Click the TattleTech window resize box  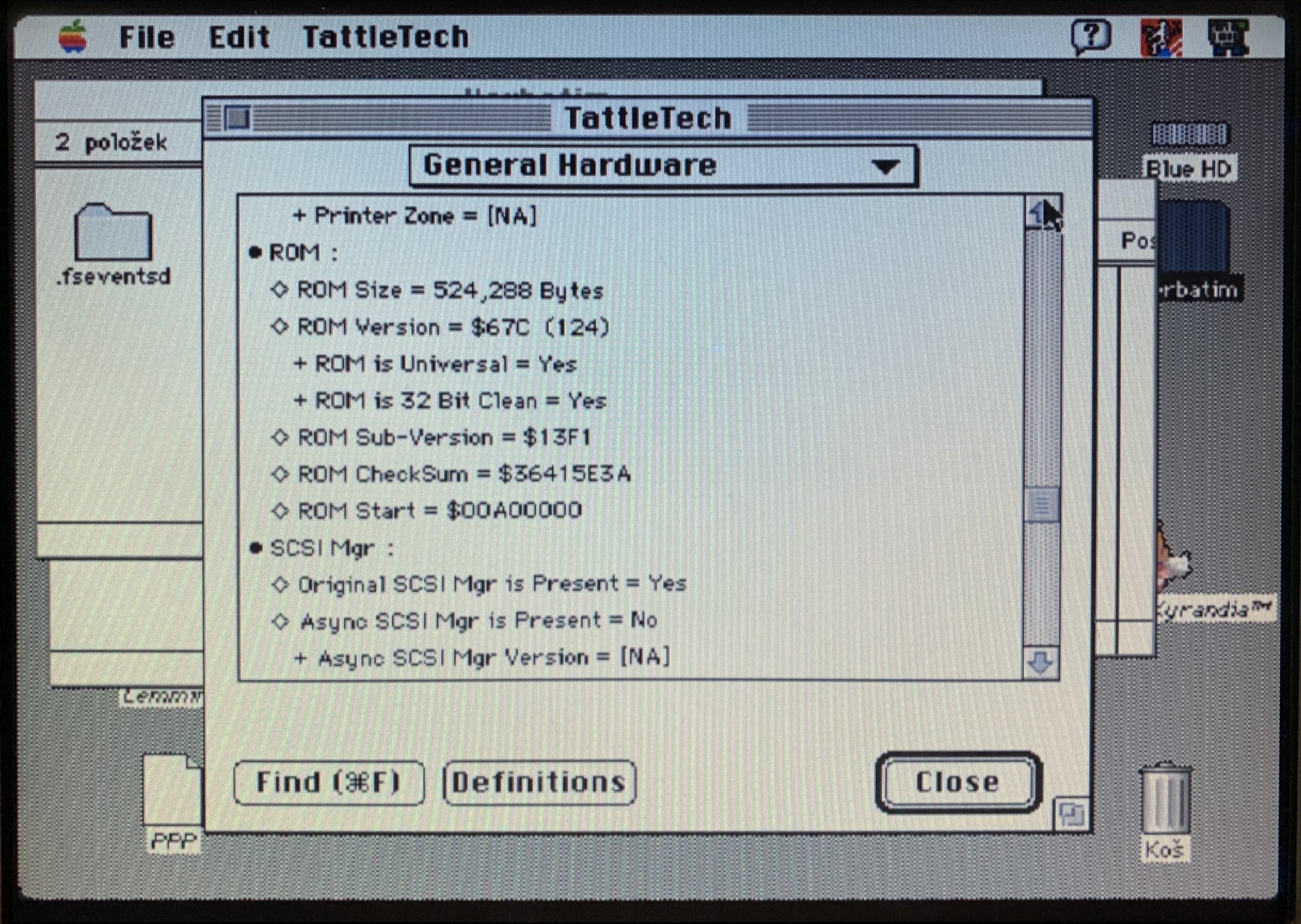coord(1071,815)
